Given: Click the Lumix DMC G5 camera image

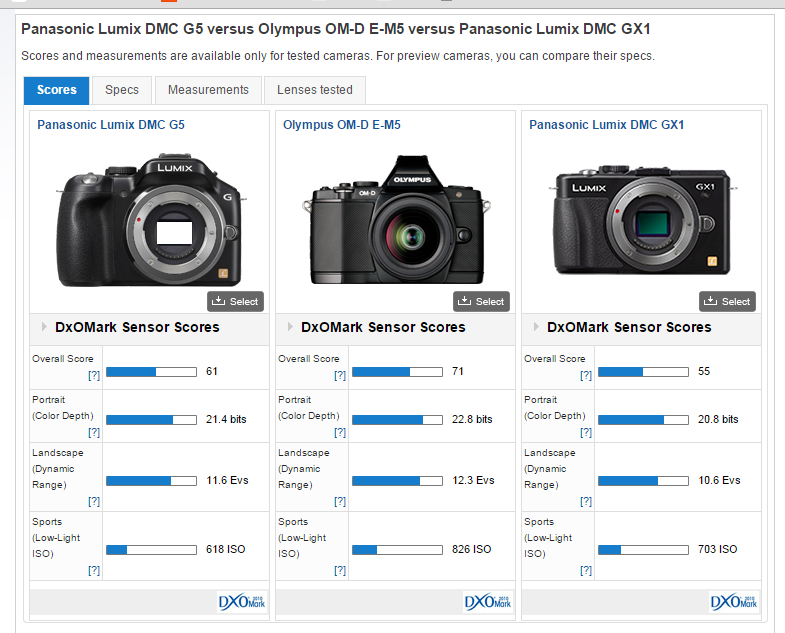Looking at the screenshot, I should click(149, 220).
